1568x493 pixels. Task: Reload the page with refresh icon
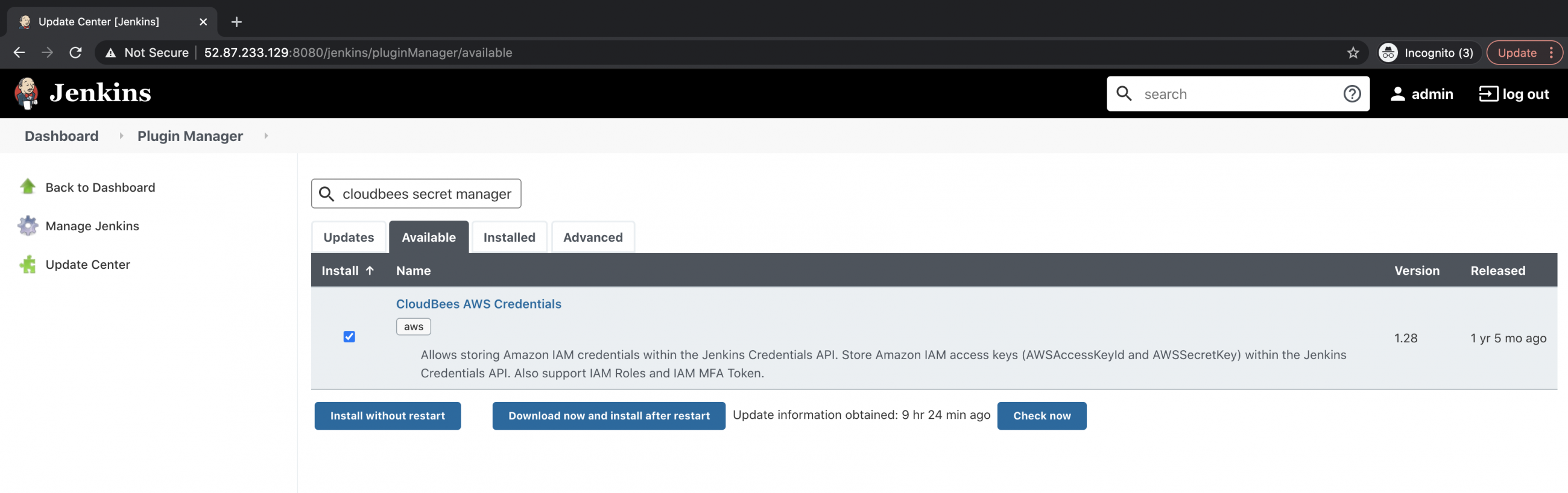pyautogui.click(x=75, y=52)
